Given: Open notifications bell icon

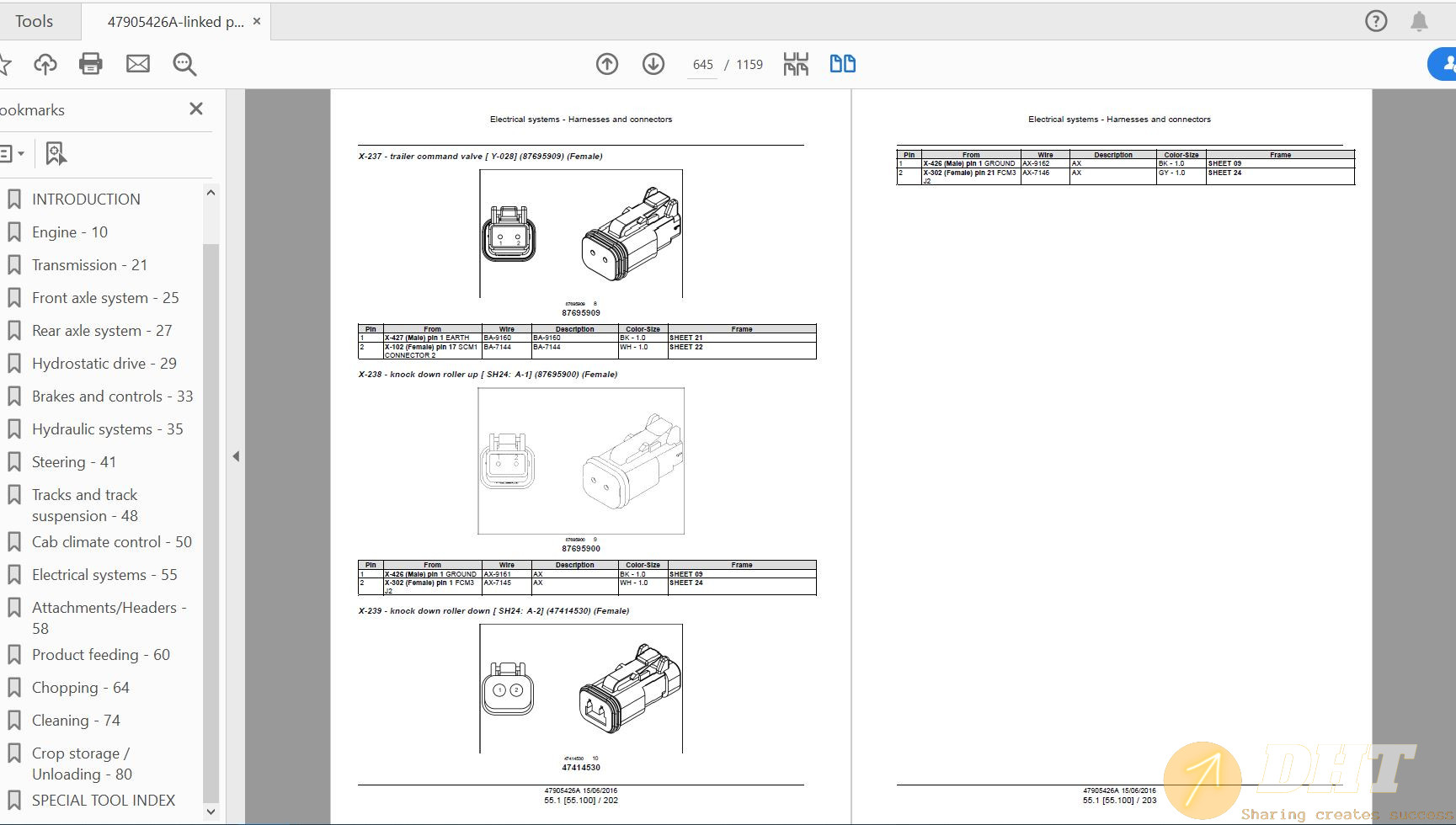Looking at the screenshot, I should 1419,21.
